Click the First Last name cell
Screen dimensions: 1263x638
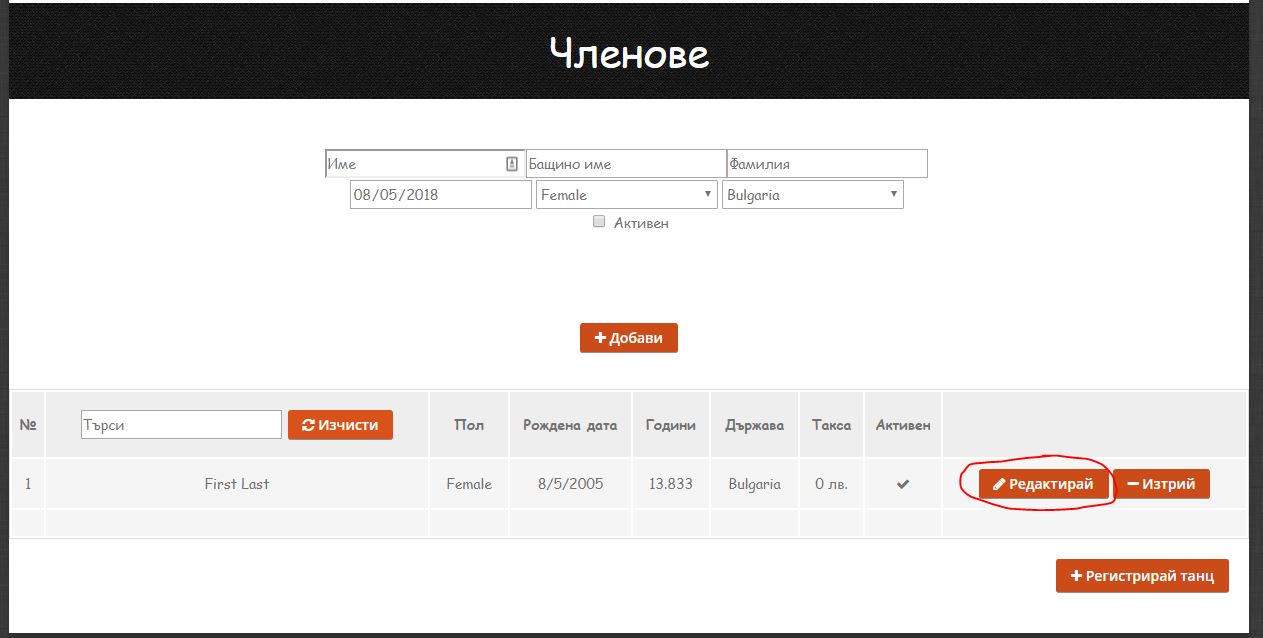click(x=237, y=484)
